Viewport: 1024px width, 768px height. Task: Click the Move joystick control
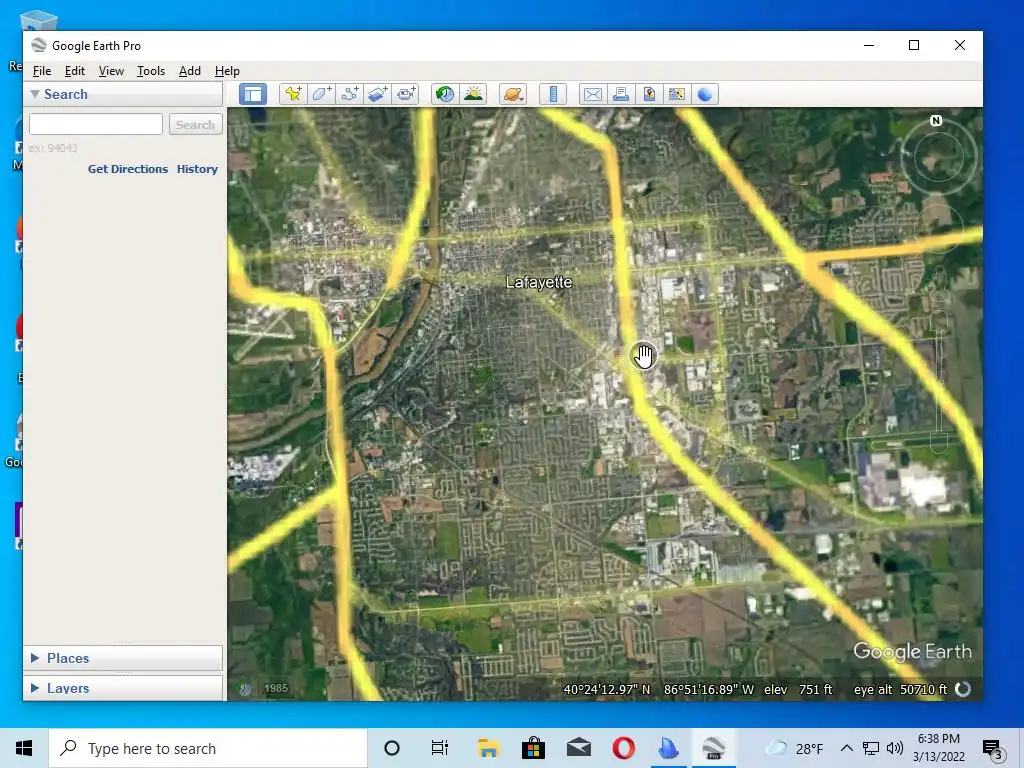coord(938,228)
